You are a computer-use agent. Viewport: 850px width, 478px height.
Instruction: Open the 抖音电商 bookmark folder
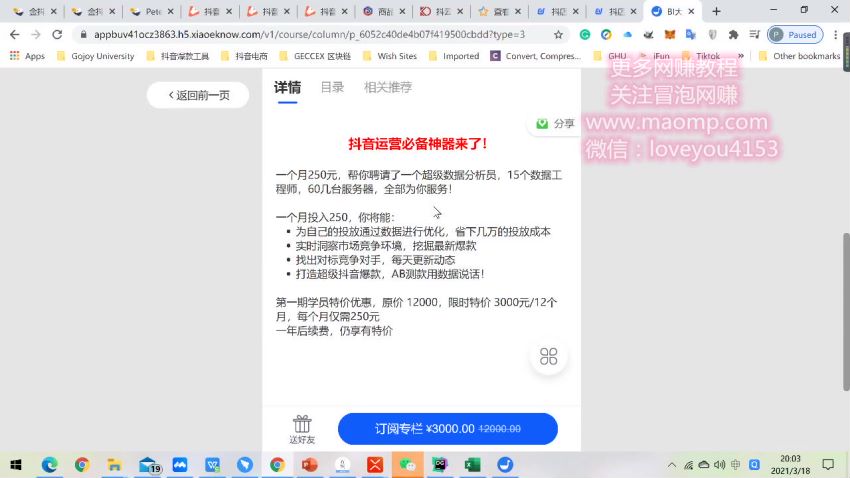(244, 56)
